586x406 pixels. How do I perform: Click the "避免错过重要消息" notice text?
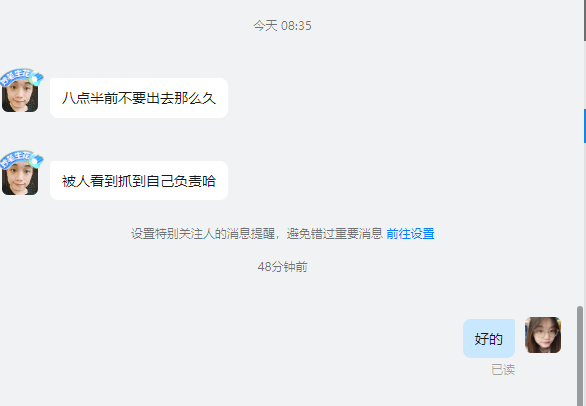tap(334, 234)
